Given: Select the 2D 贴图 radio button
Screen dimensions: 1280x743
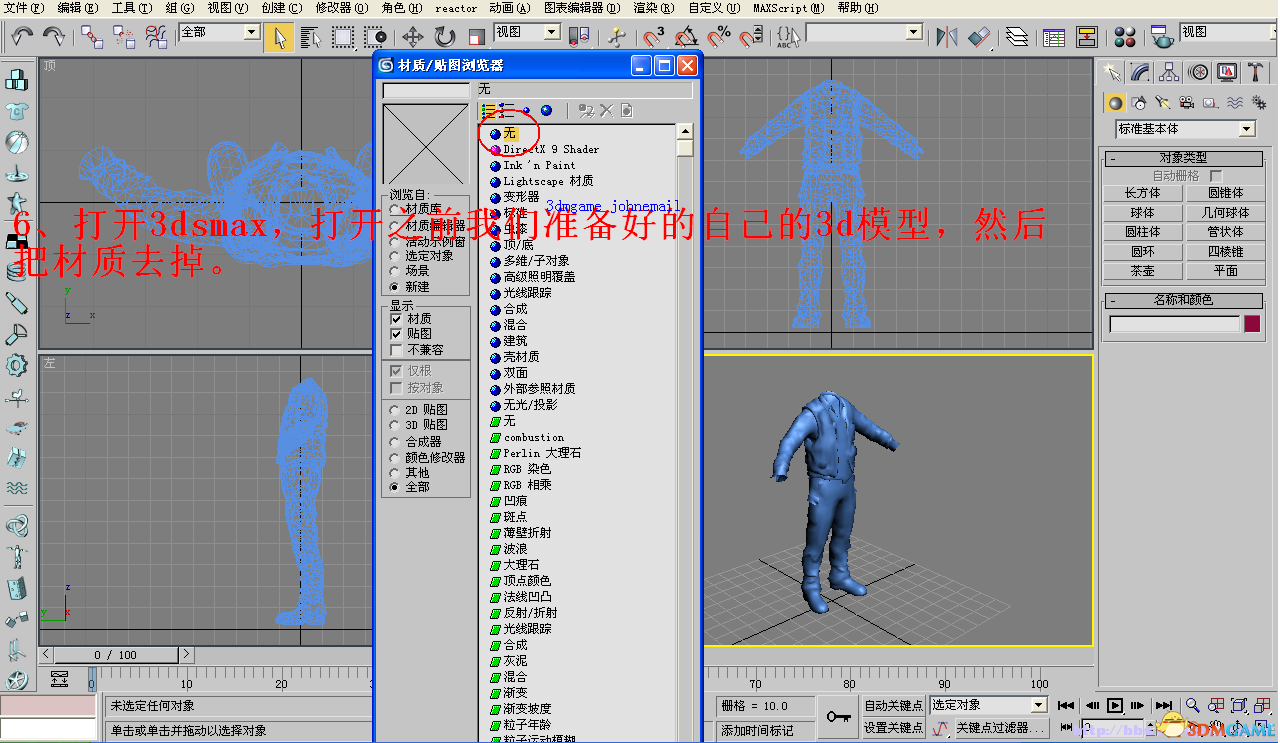Looking at the screenshot, I should click(394, 410).
